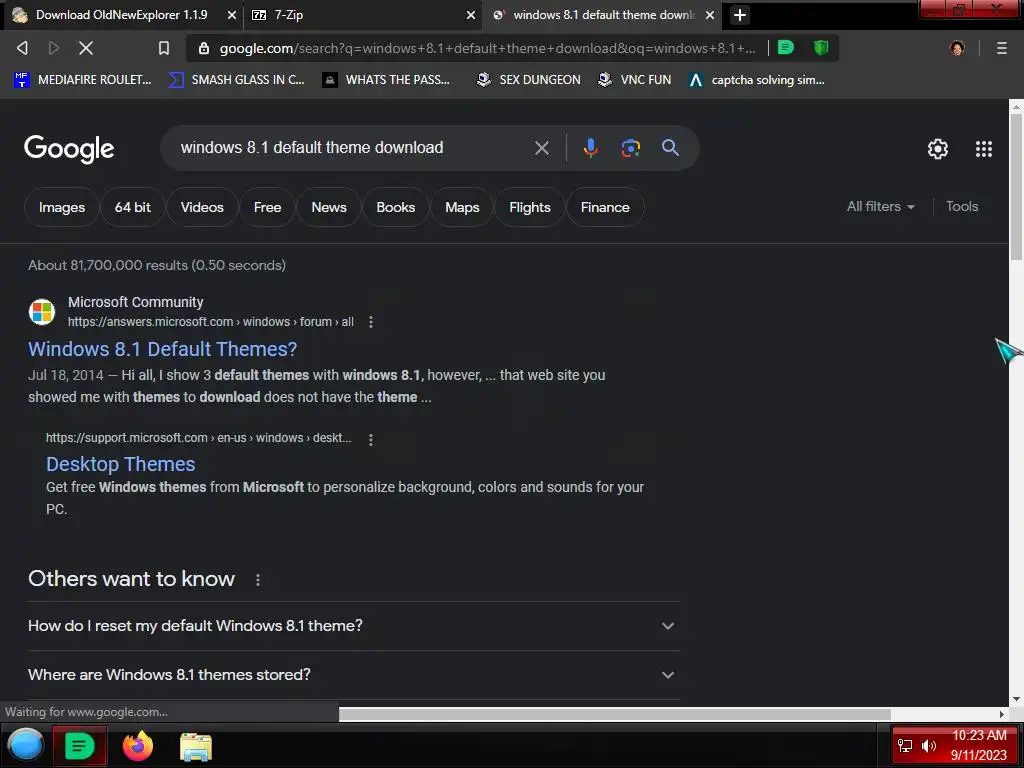This screenshot has width=1024, height=768.
Task: Bookmark this page with the bookmark icon
Action: 164,48
